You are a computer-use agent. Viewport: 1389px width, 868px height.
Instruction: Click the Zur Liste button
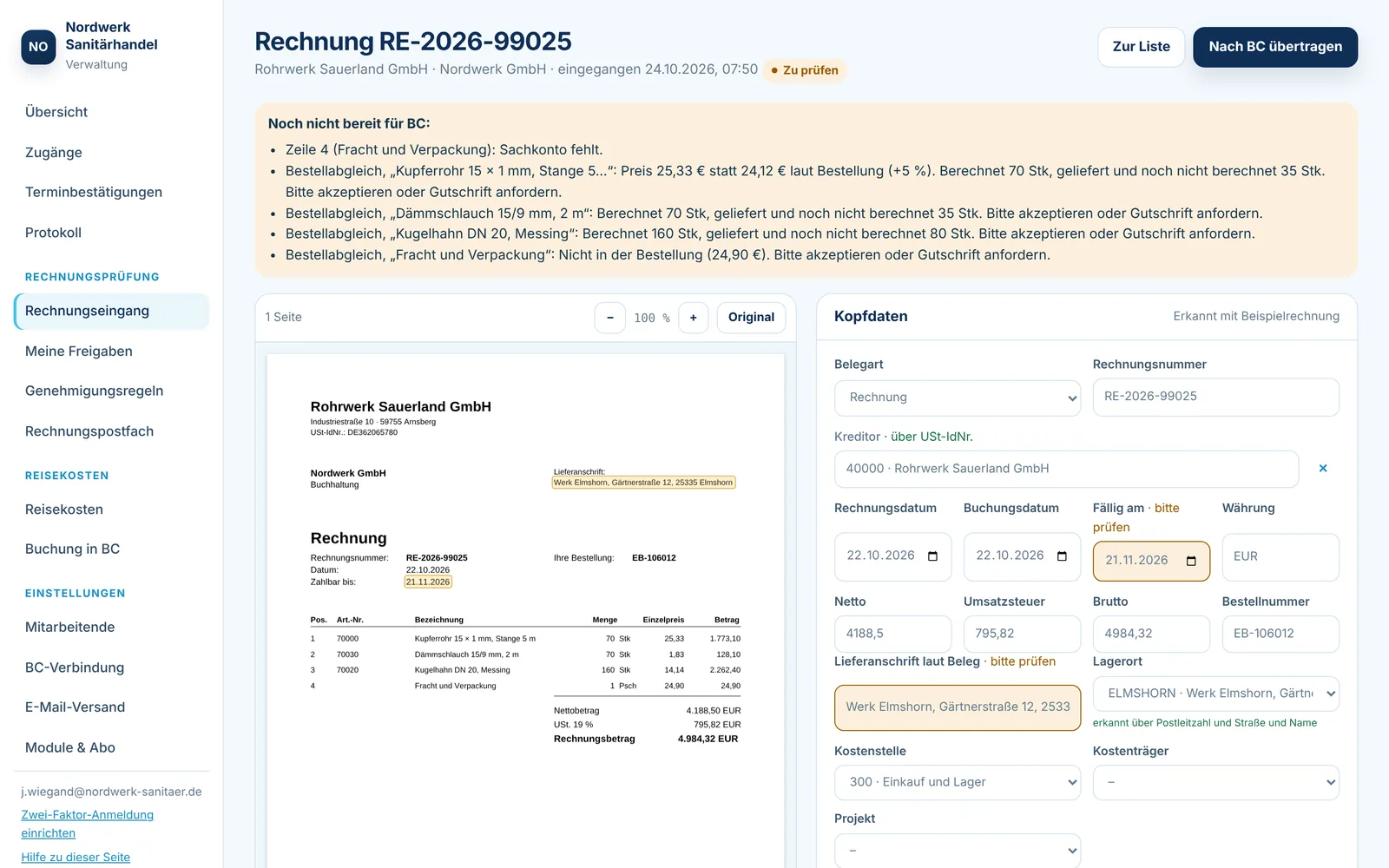(x=1141, y=47)
